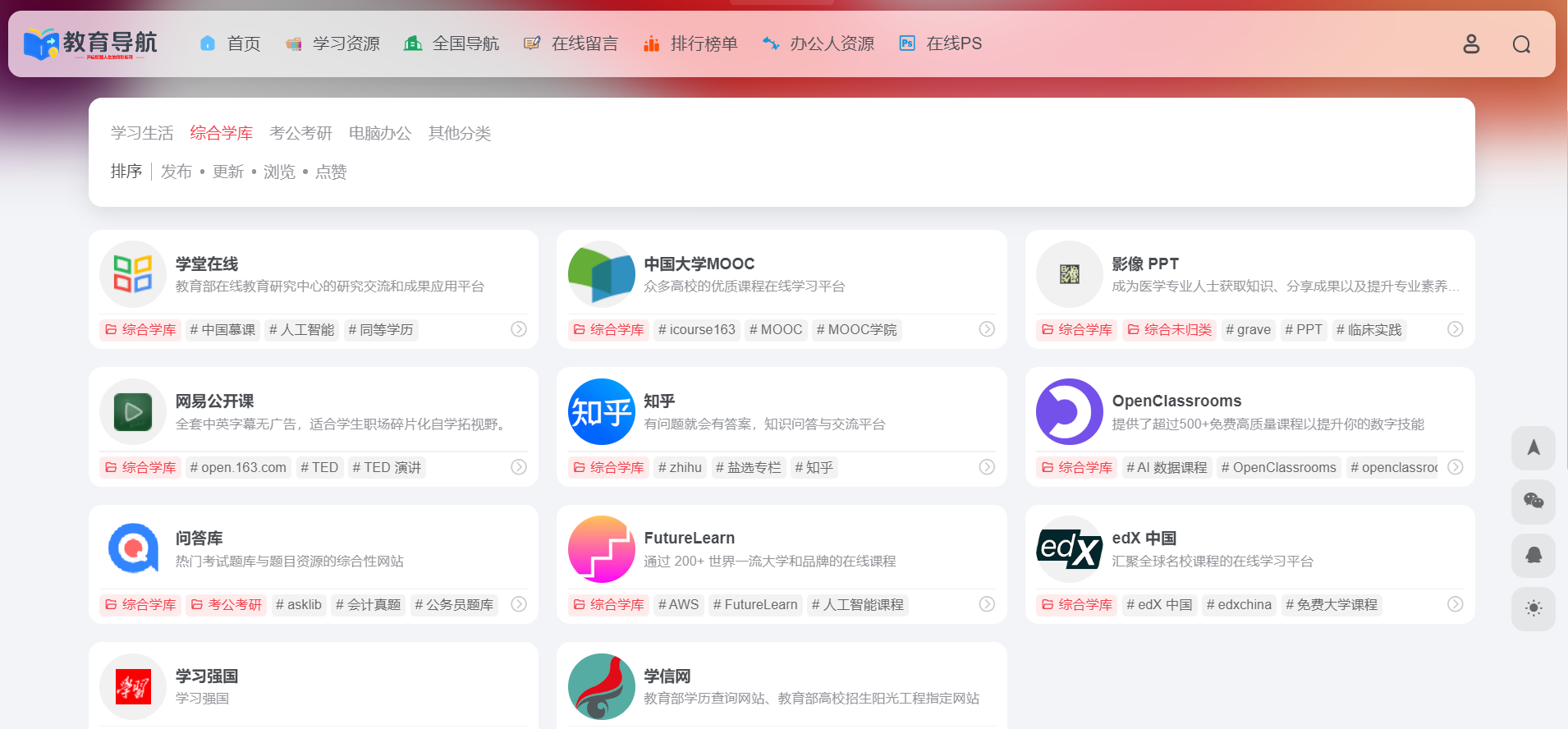This screenshot has height=729, width=1568.
Task: Click the 教育导航 site logo
Action: tap(90, 44)
